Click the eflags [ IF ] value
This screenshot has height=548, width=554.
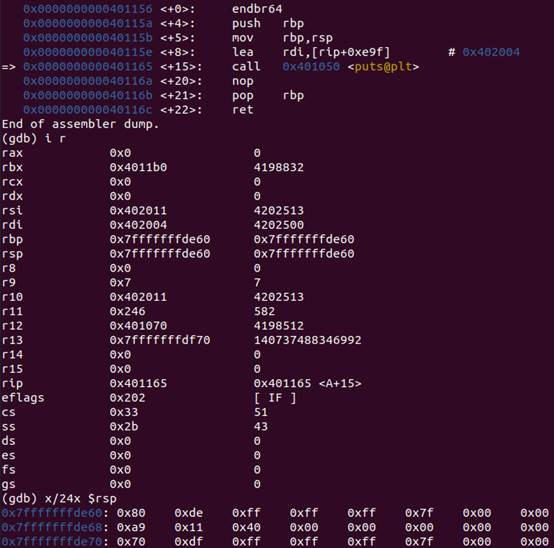pyautogui.click(x=275, y=398)
